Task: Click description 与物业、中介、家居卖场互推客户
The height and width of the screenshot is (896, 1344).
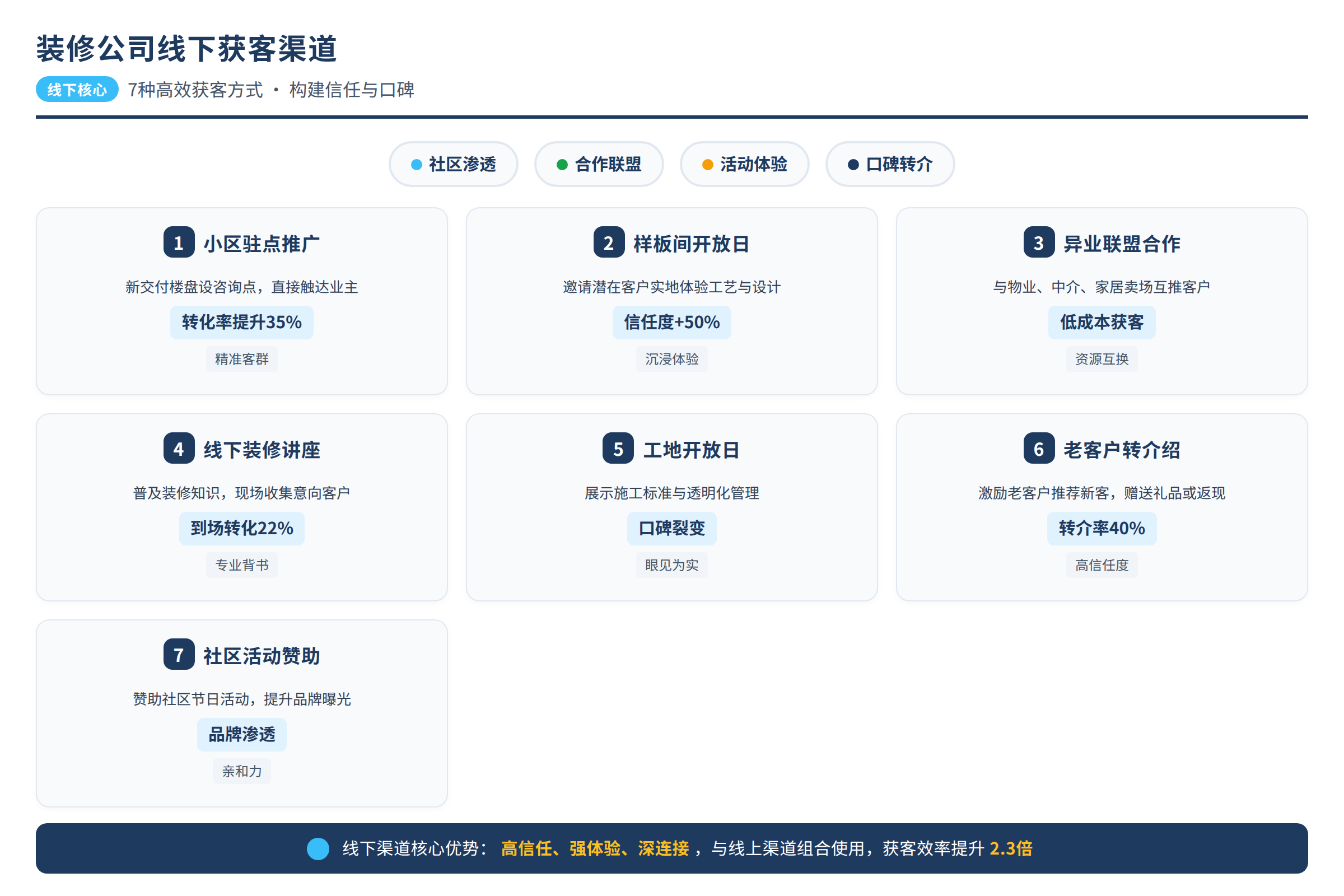Action: coord(1102,287)
